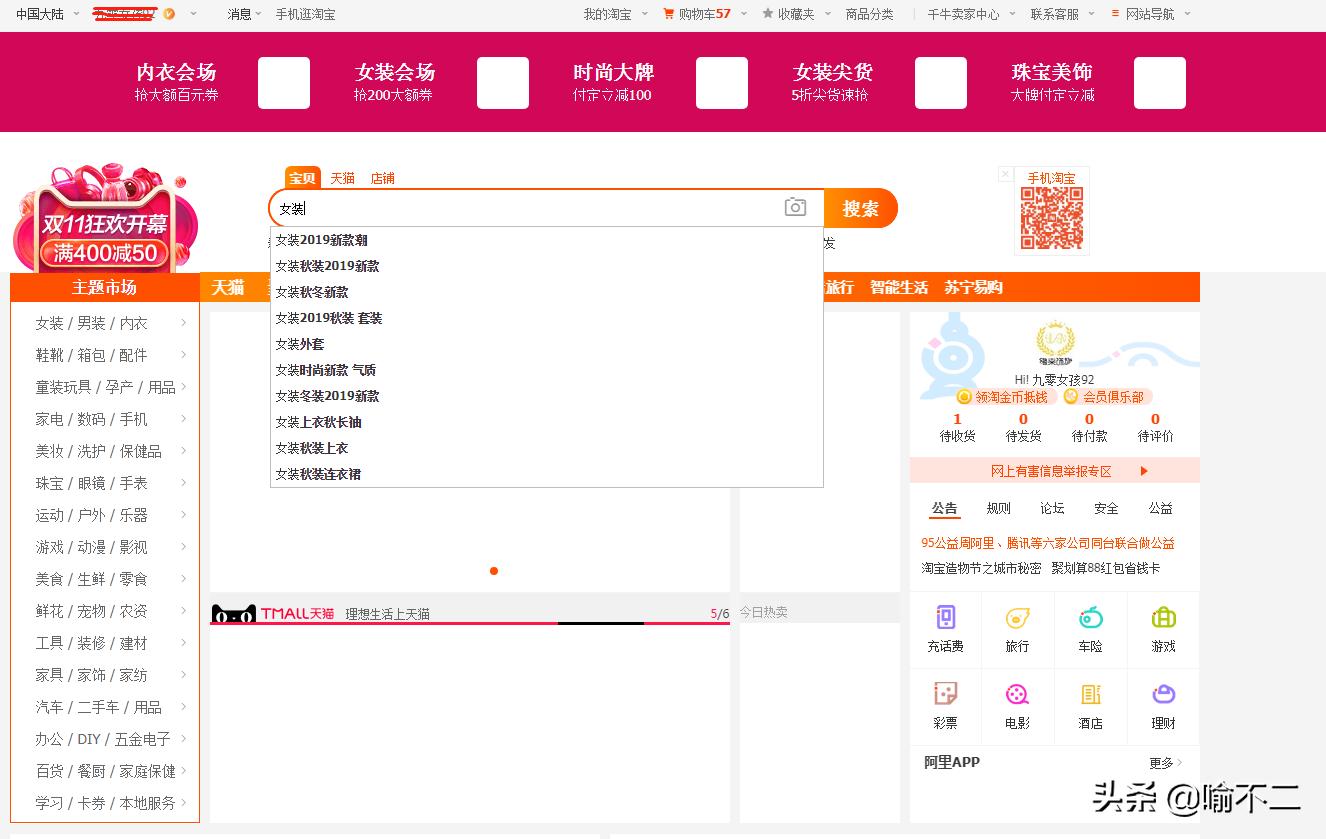Start image search with the camera icon
1326x839 pixels.
(x=795, y=207)
